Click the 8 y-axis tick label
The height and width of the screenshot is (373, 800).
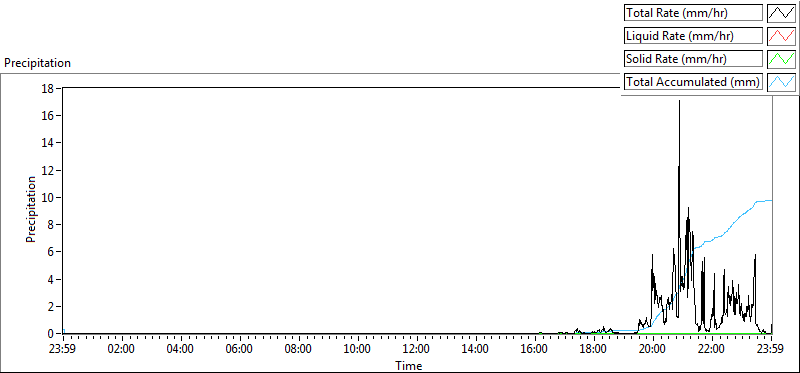pos(50,225)
